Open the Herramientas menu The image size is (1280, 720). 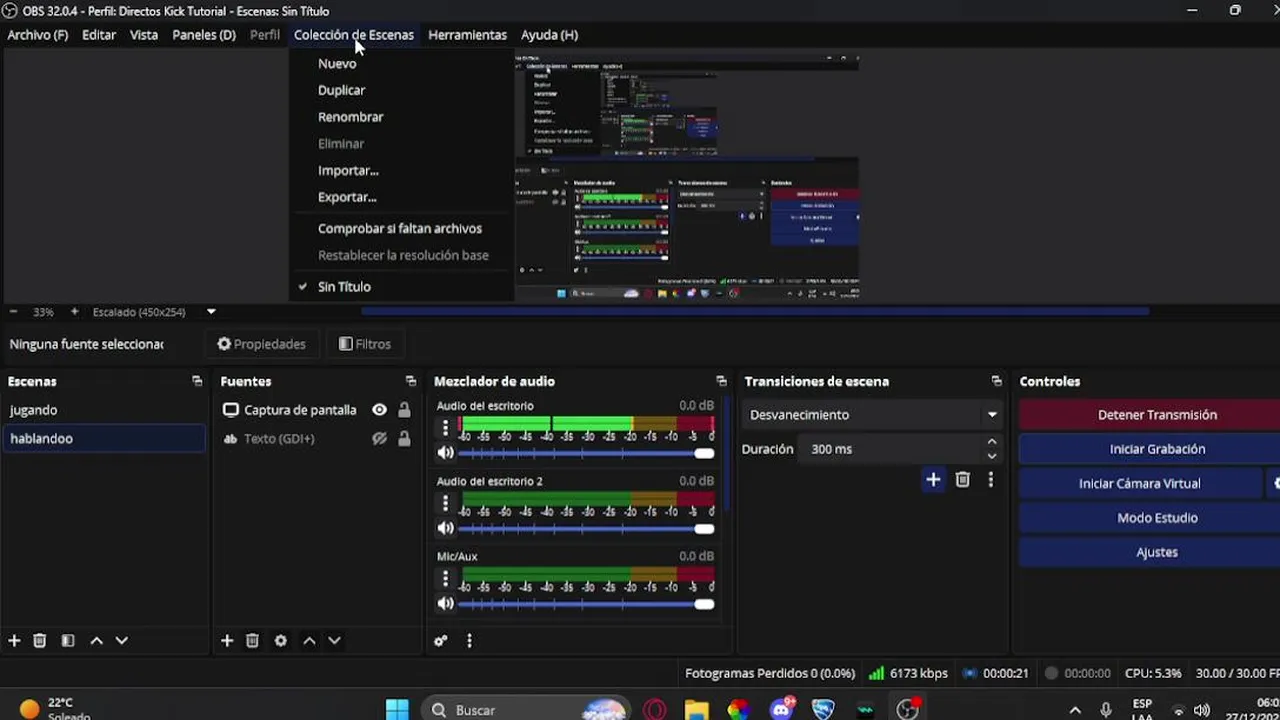pos(467,35)
